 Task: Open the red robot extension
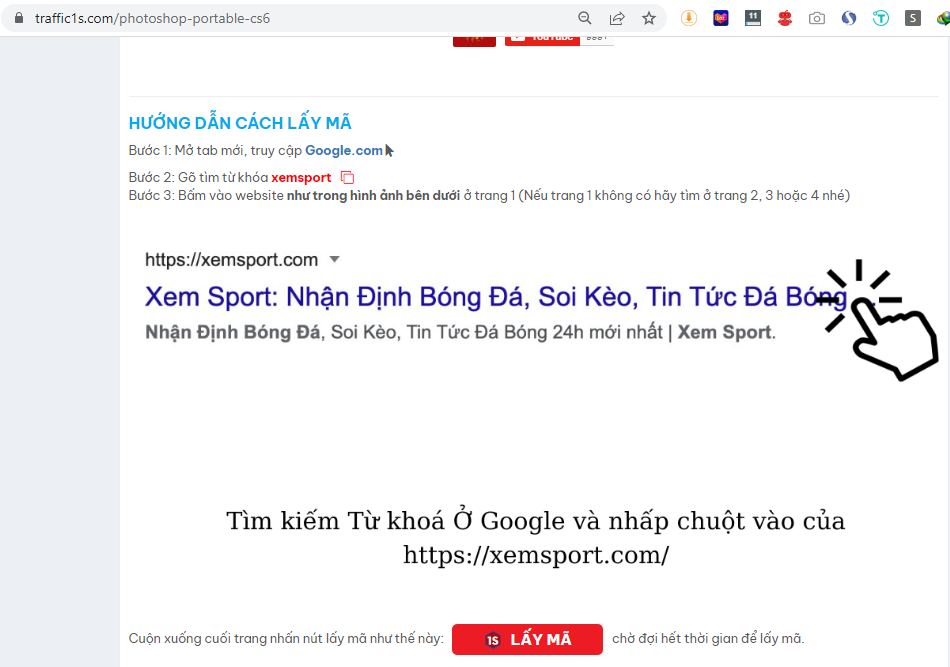pyautogui.click(x=785, y=18)
